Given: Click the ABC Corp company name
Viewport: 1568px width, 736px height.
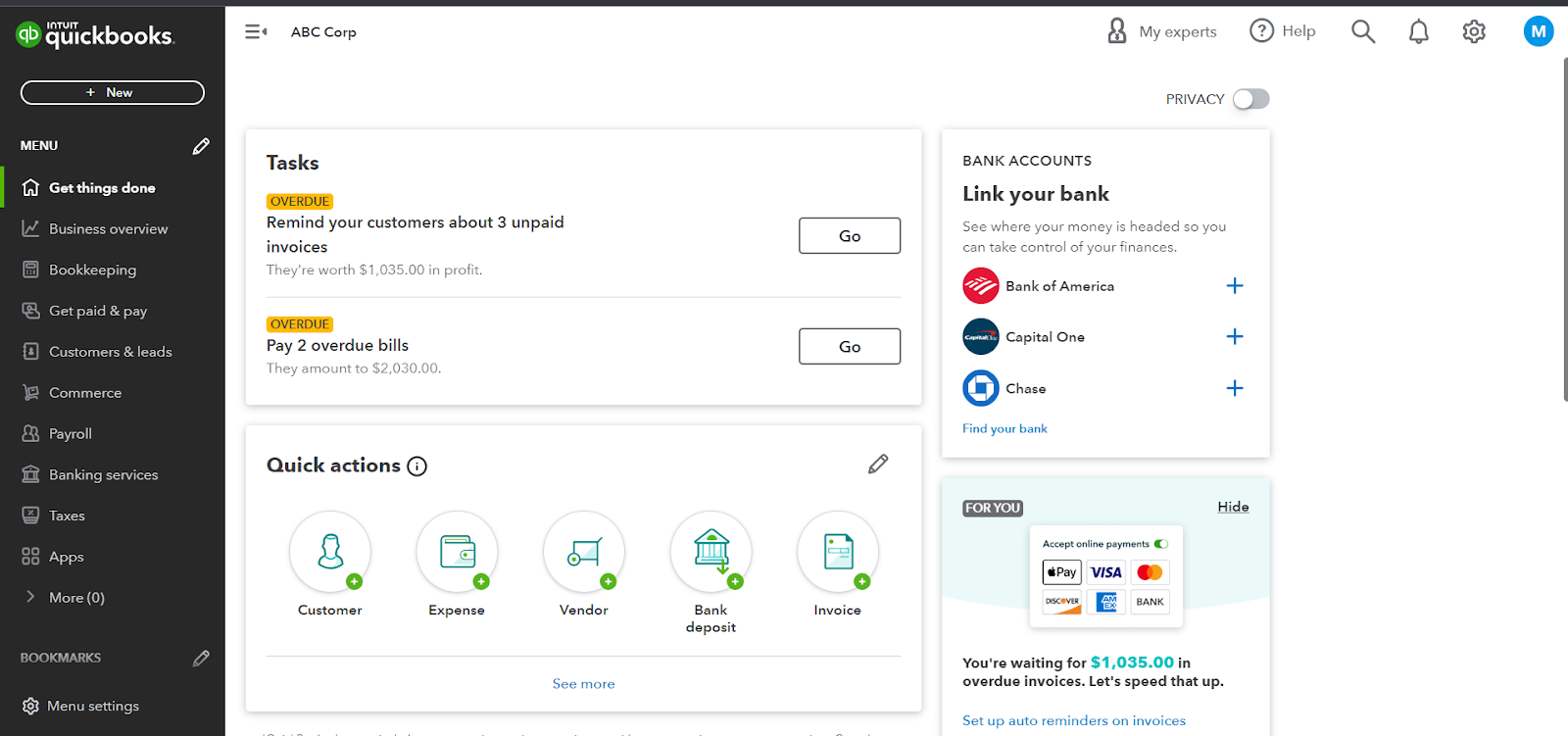Looking at the screenshot, I should click(323, 32).
